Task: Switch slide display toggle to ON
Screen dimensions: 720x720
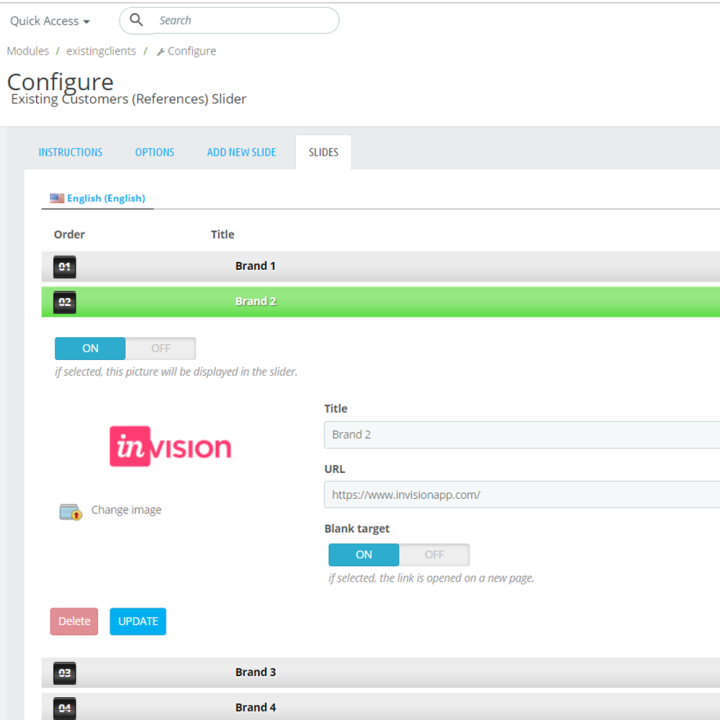Action: coord(90,349)
